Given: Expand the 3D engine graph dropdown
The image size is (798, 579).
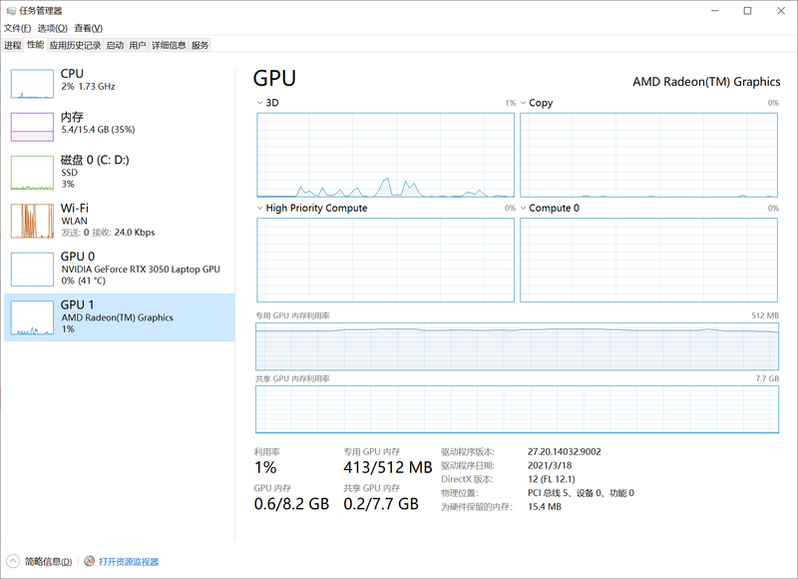Looking at the screenshot, I should coord(261,103).
